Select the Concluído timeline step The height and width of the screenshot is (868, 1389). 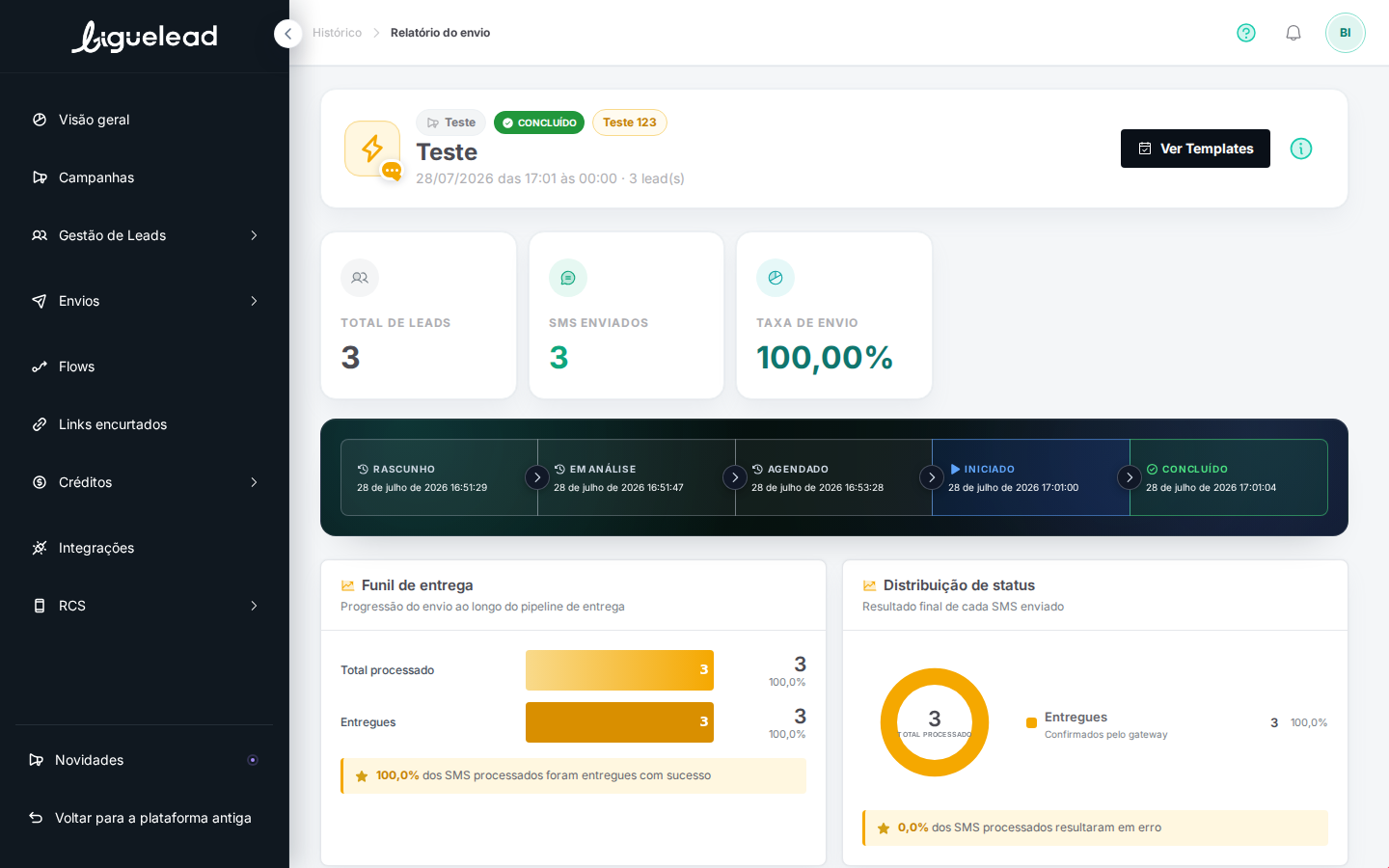[1229, 477]
